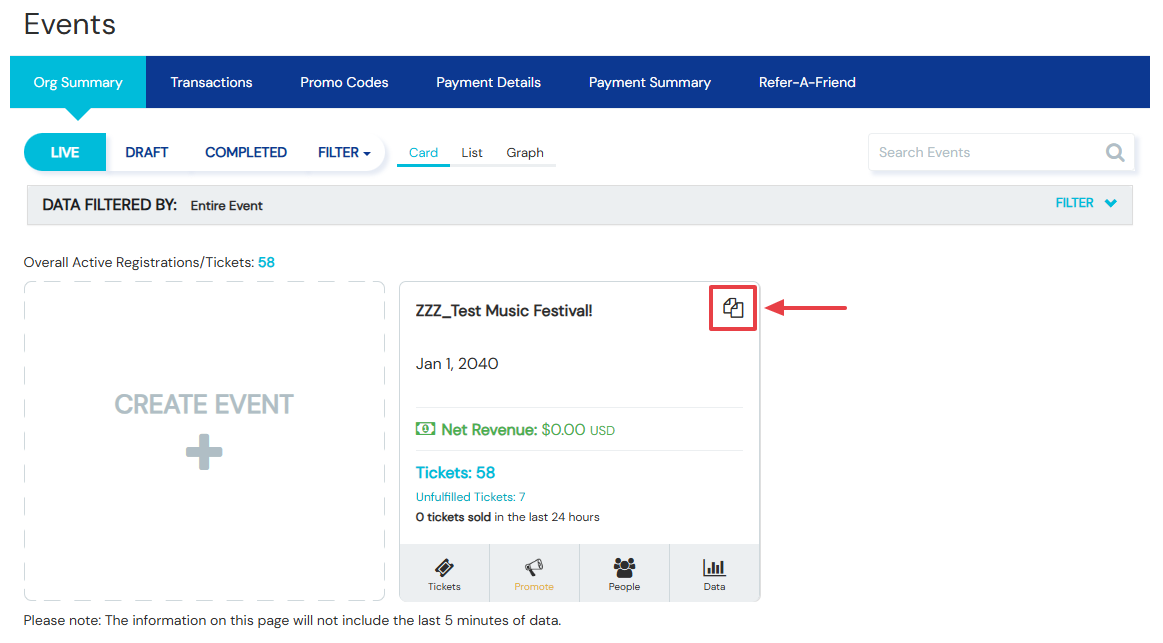The image size is (1163, 643).
Task: Switch to List view
Action: (x=472, y=152)
